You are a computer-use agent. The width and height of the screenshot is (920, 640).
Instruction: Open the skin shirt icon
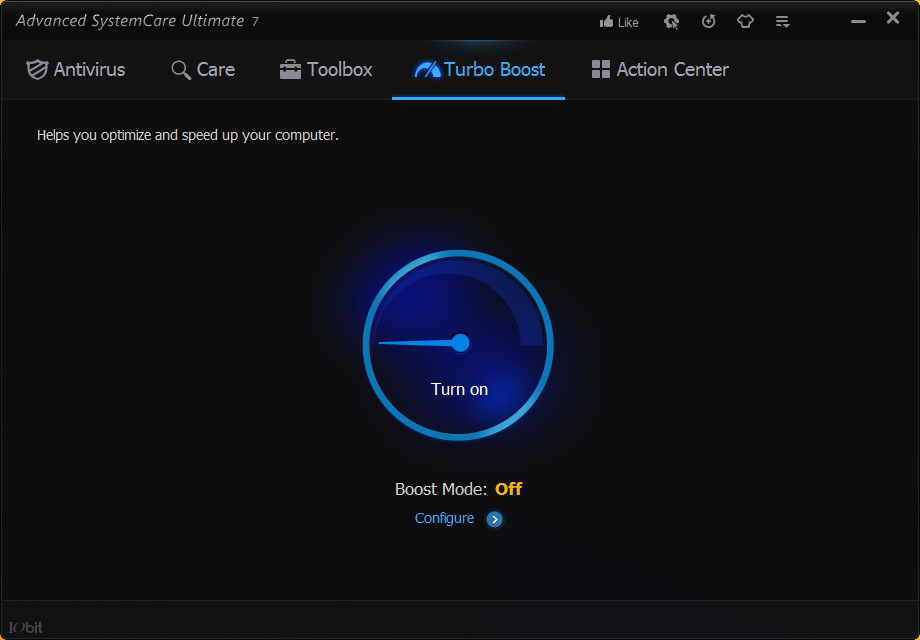745,22
